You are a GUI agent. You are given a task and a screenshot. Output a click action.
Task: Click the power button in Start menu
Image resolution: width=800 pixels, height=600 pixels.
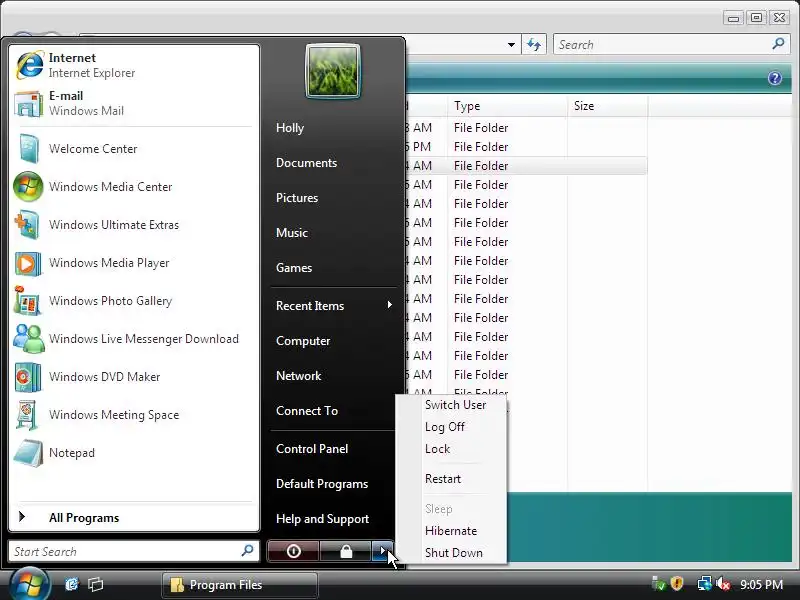293,551
